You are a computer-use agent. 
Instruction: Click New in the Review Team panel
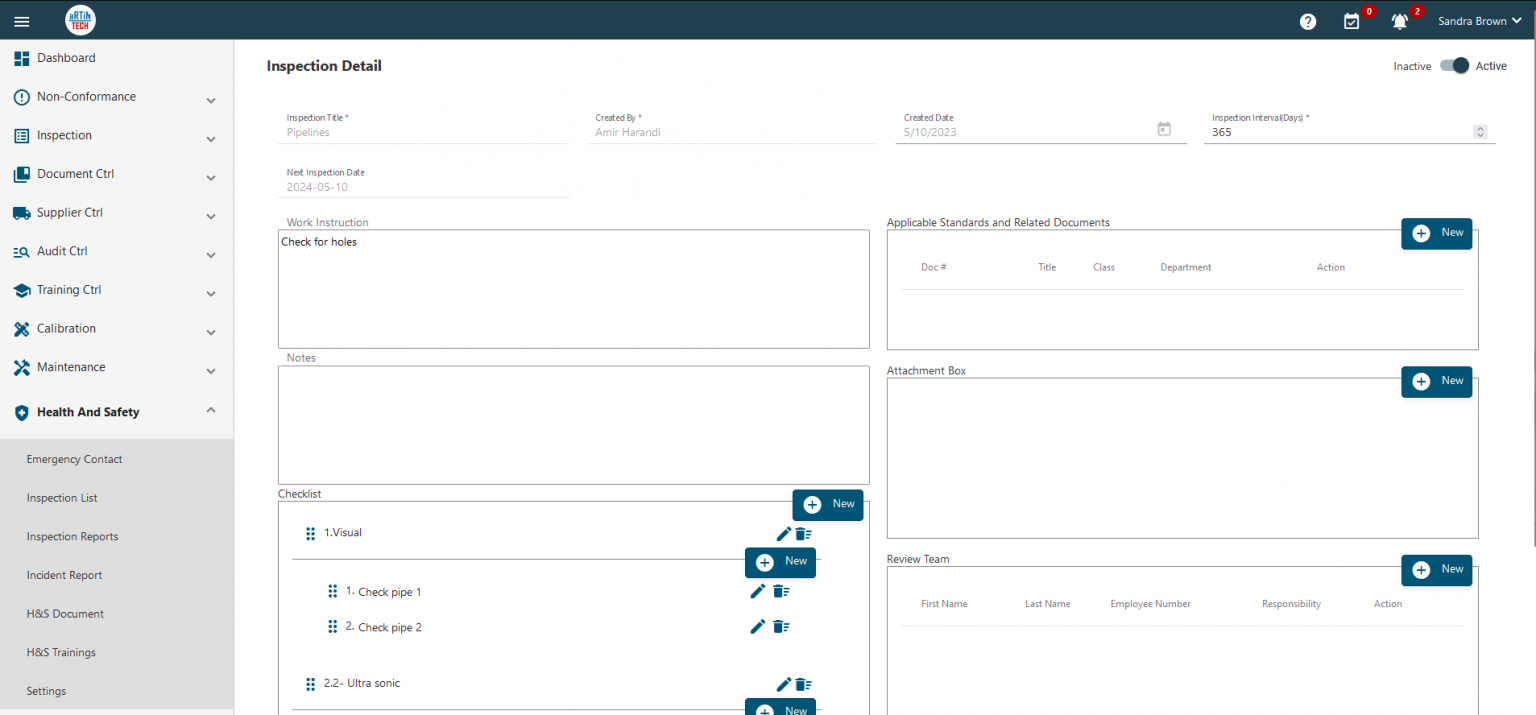[x=1437, y=569]
